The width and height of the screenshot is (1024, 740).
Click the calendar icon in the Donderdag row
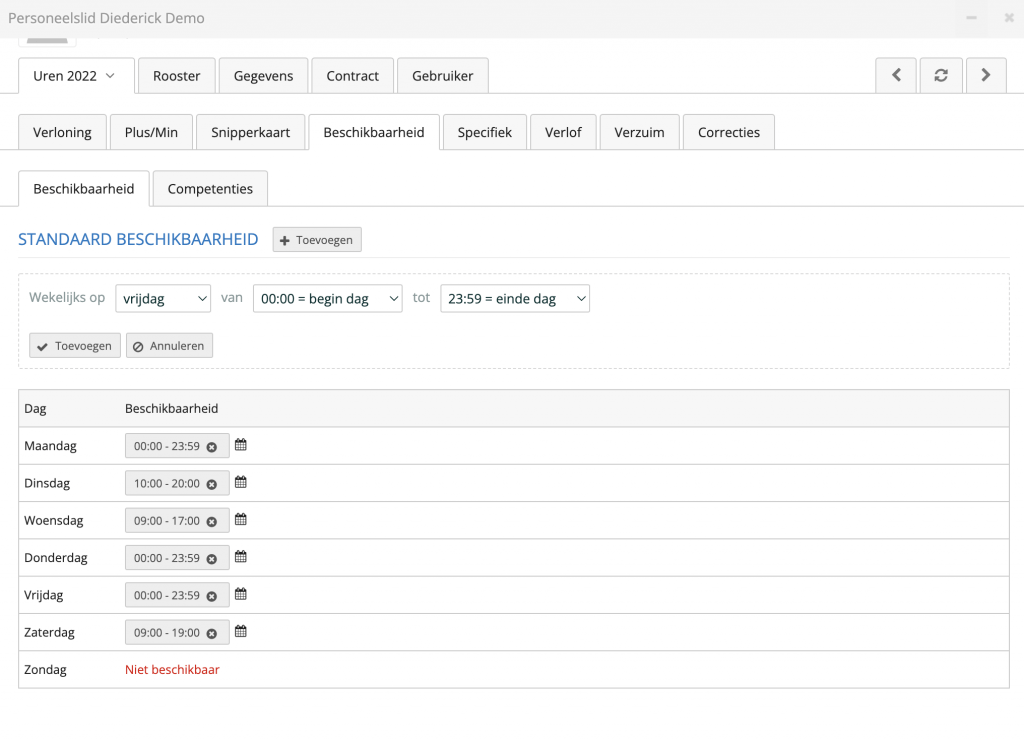click(241, 557)
